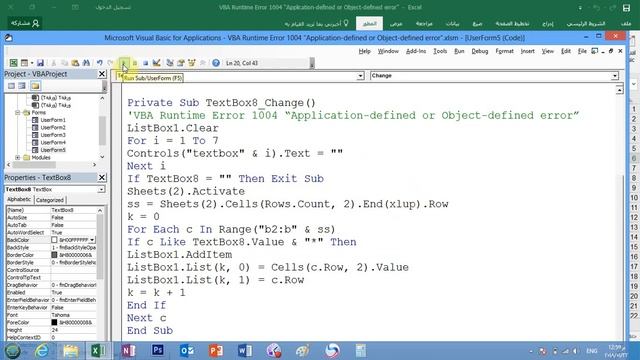
Task: Toggle Design Mode toolbar icon
Action: (x=156, y=63)
